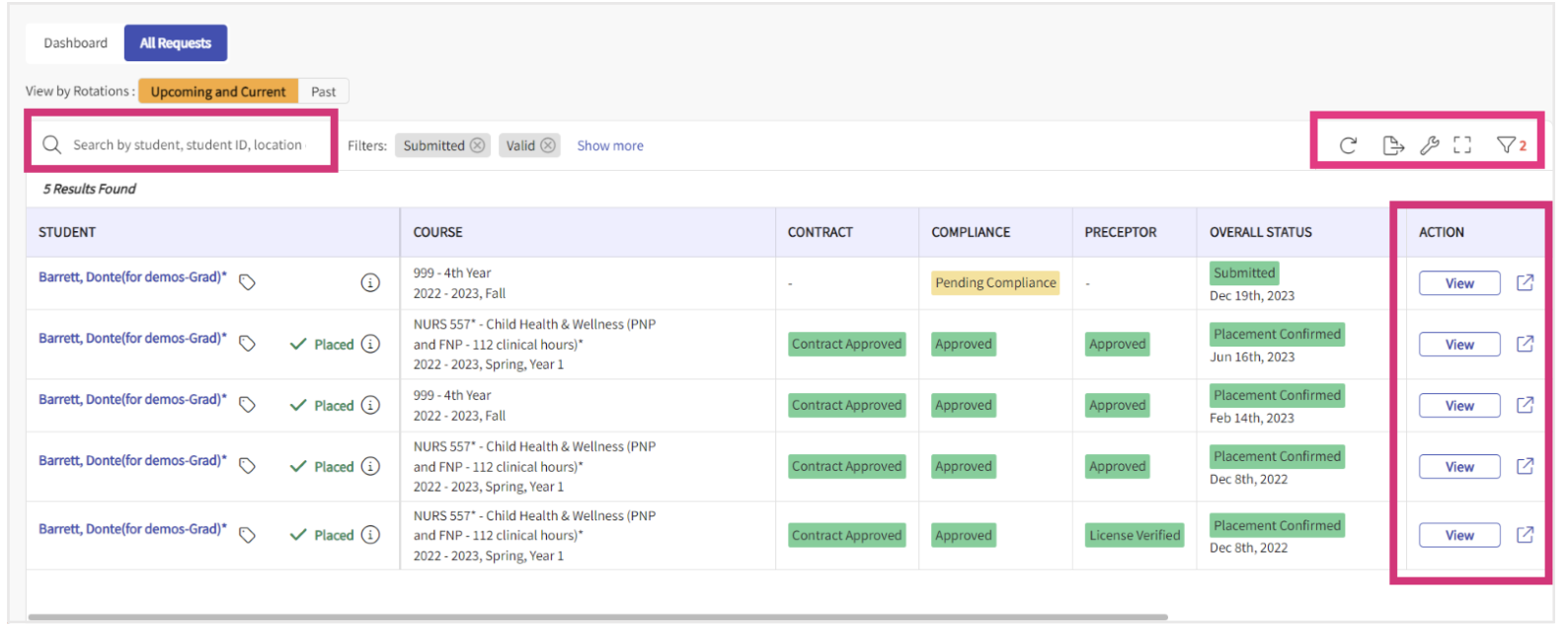
Task: Click the tag icon in the first student row
Action: [248, 283]
